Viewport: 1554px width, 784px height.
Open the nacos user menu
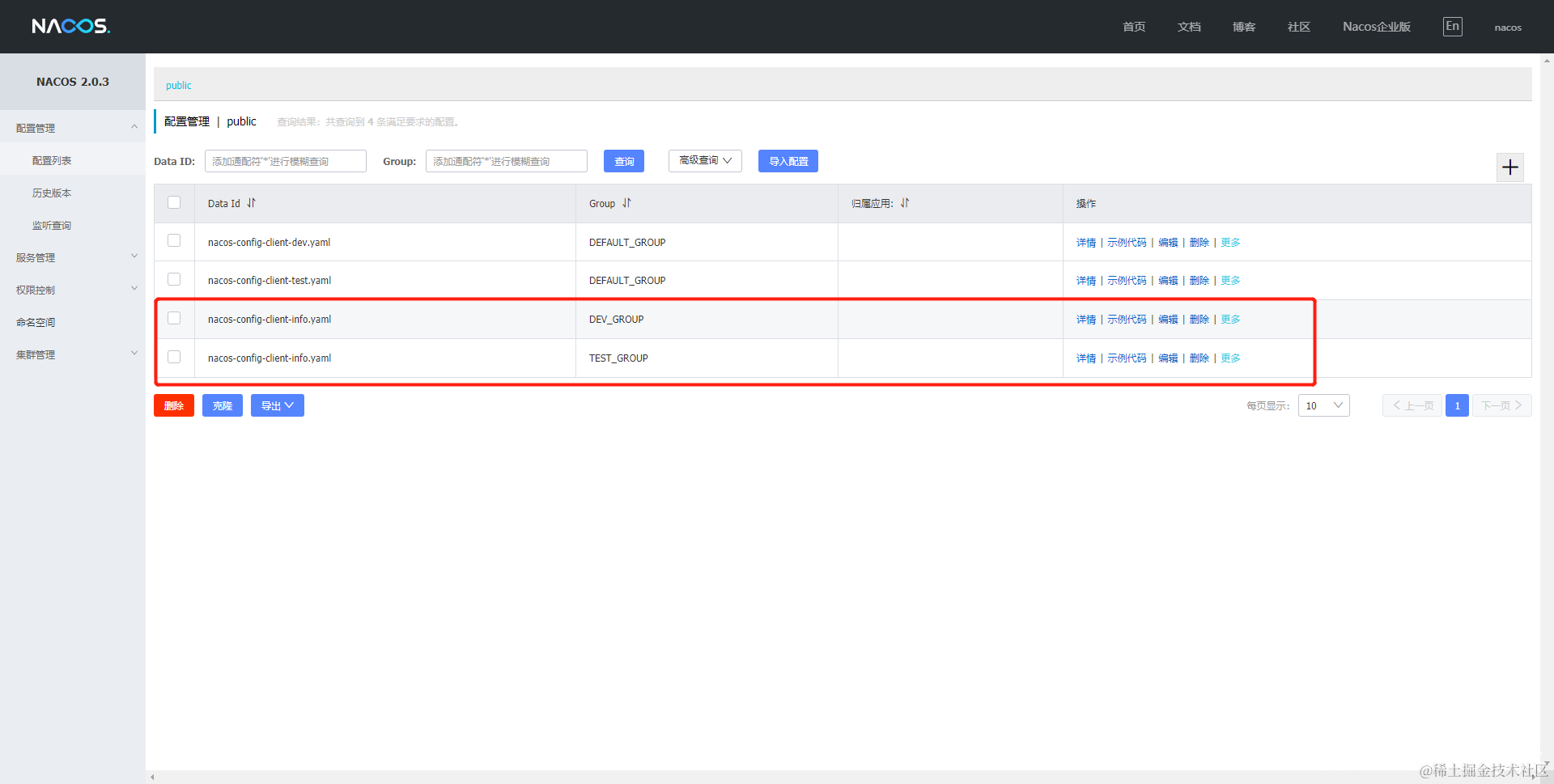click(1508, 28)
